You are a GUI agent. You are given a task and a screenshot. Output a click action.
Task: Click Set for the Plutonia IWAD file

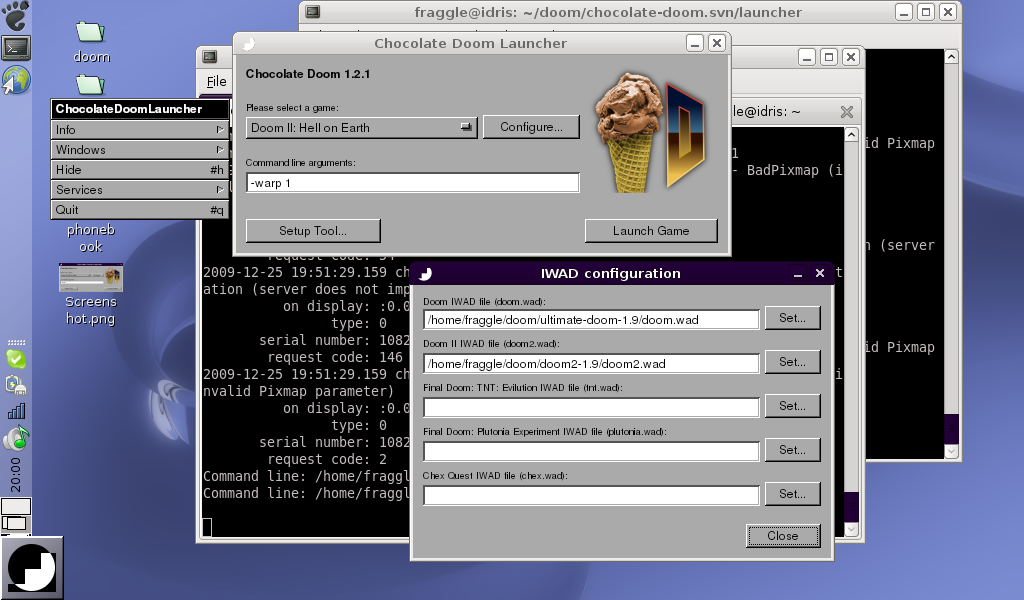click(x=792, y=450)
